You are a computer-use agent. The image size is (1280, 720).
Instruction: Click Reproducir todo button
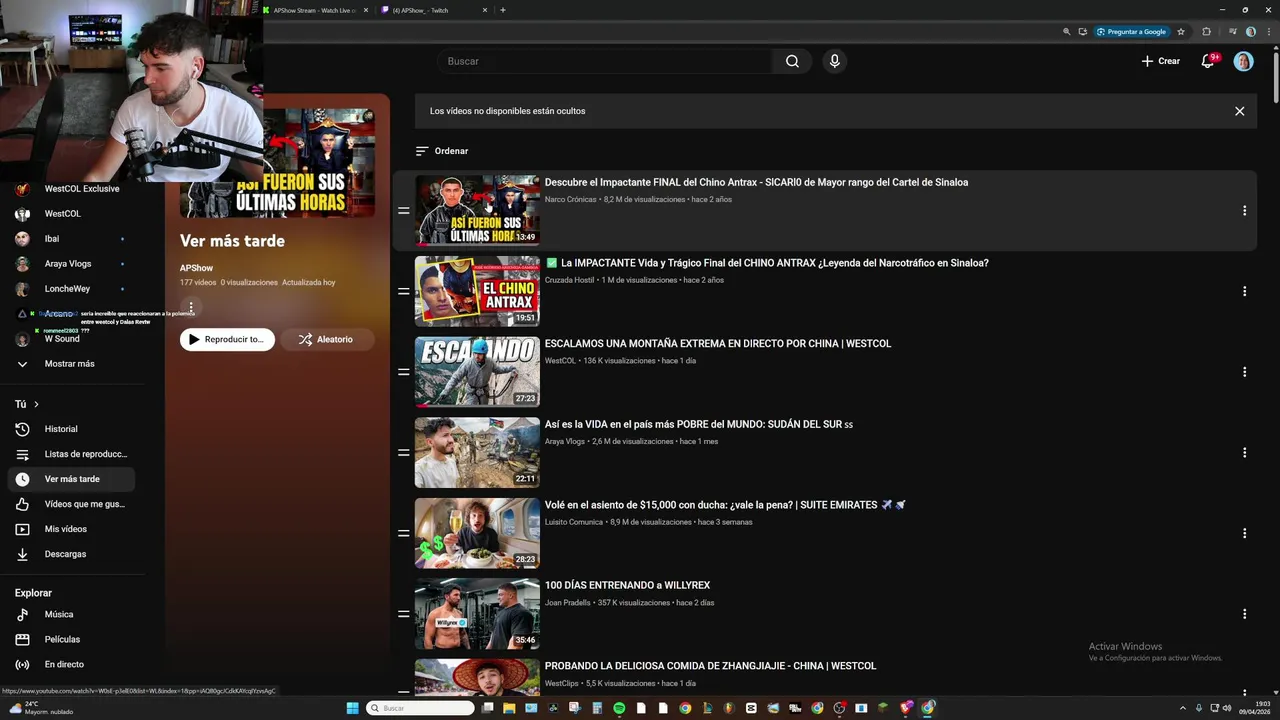point(227,339)
